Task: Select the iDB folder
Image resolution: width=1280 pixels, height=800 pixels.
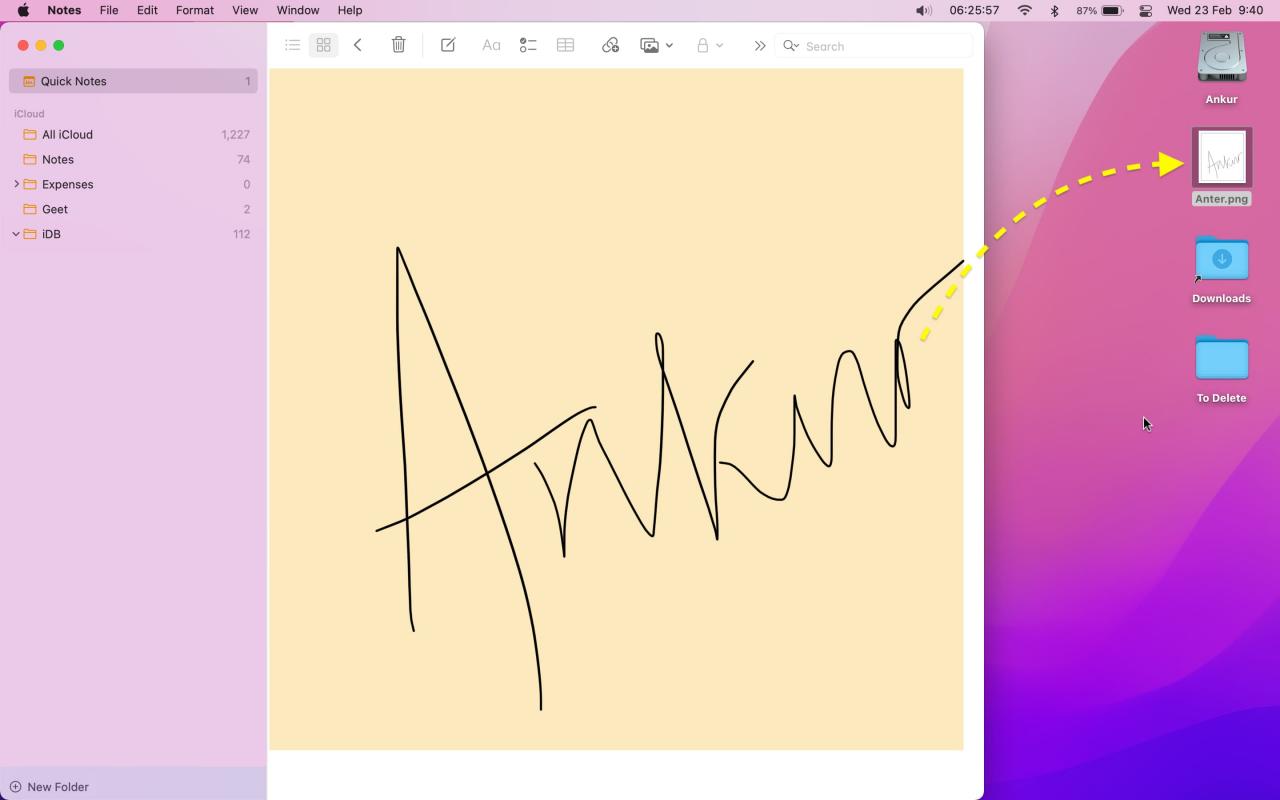Action: click(x=133, y=234)
